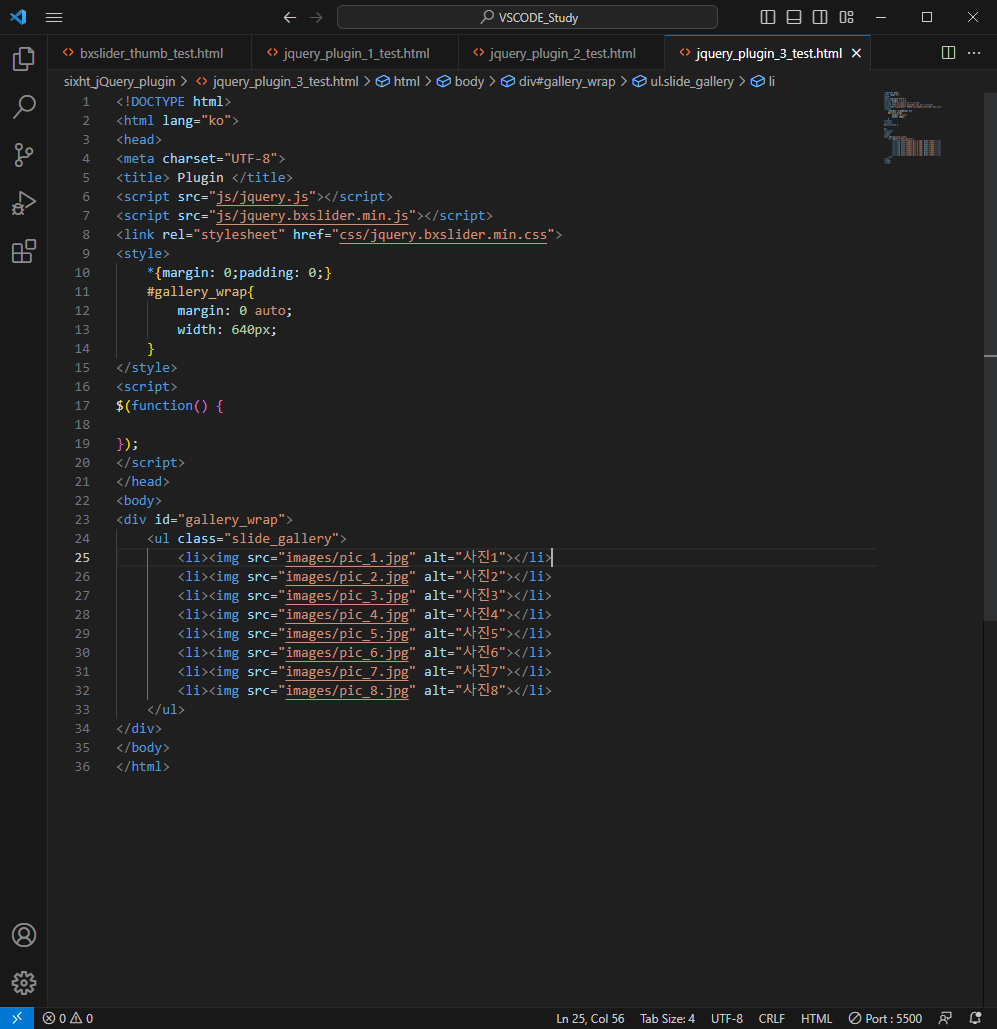The image size is (997, 1029).
Task: Click the $(function() { line
Action: pos(169,406)
